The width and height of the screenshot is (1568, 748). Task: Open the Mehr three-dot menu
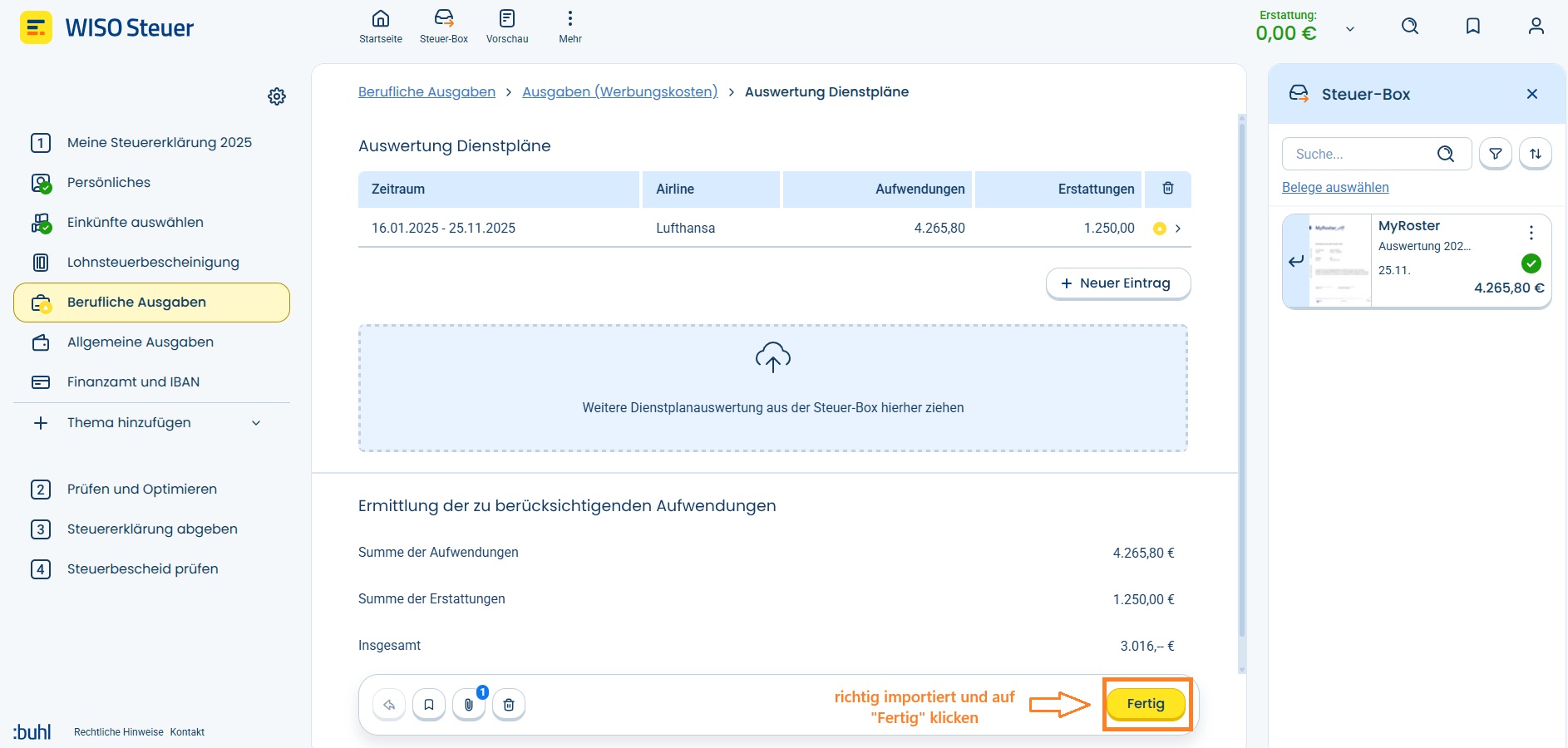(570, 27)
